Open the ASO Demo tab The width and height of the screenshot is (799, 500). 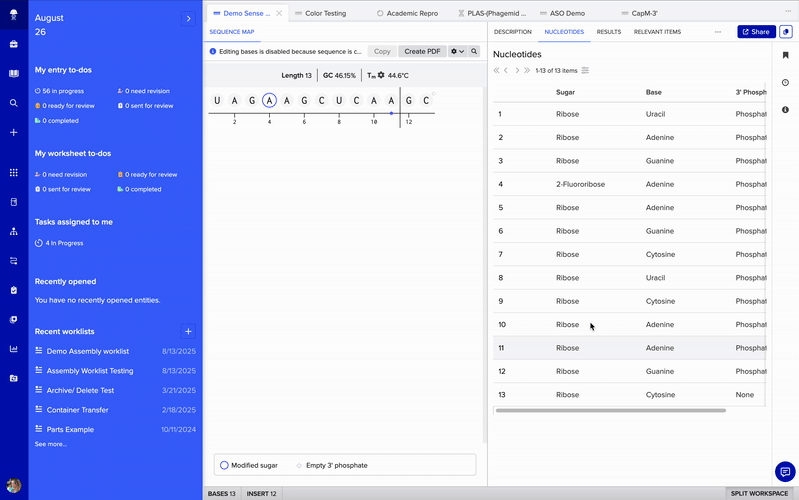tap(567, 13)
